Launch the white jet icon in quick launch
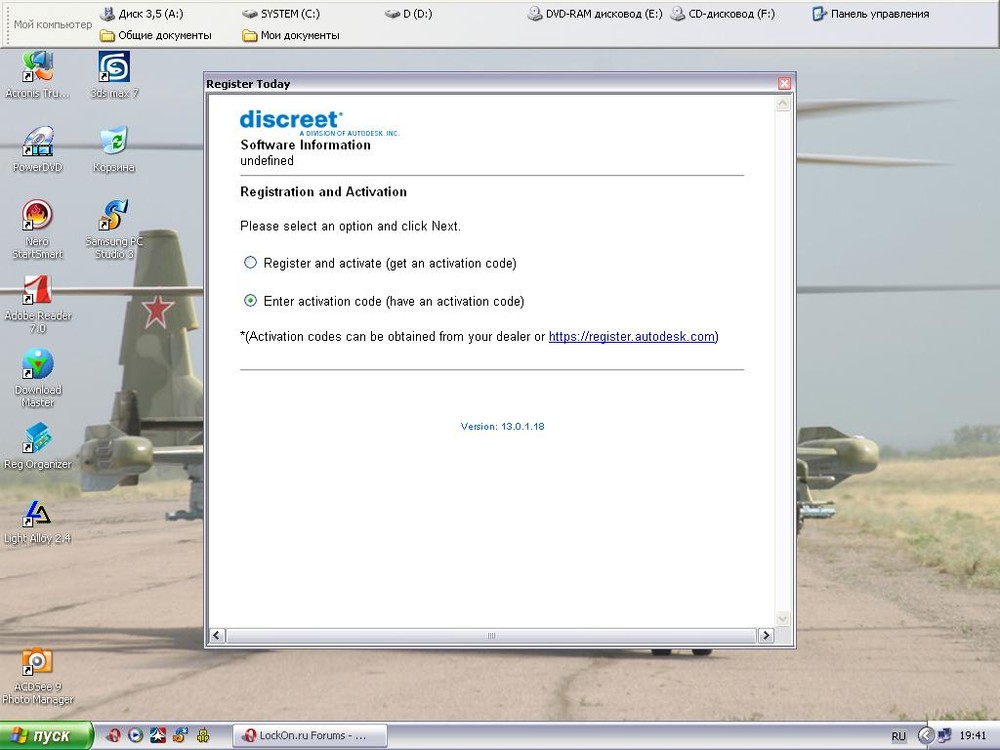The image size is (1000, 750). click(x=158, y=735)
